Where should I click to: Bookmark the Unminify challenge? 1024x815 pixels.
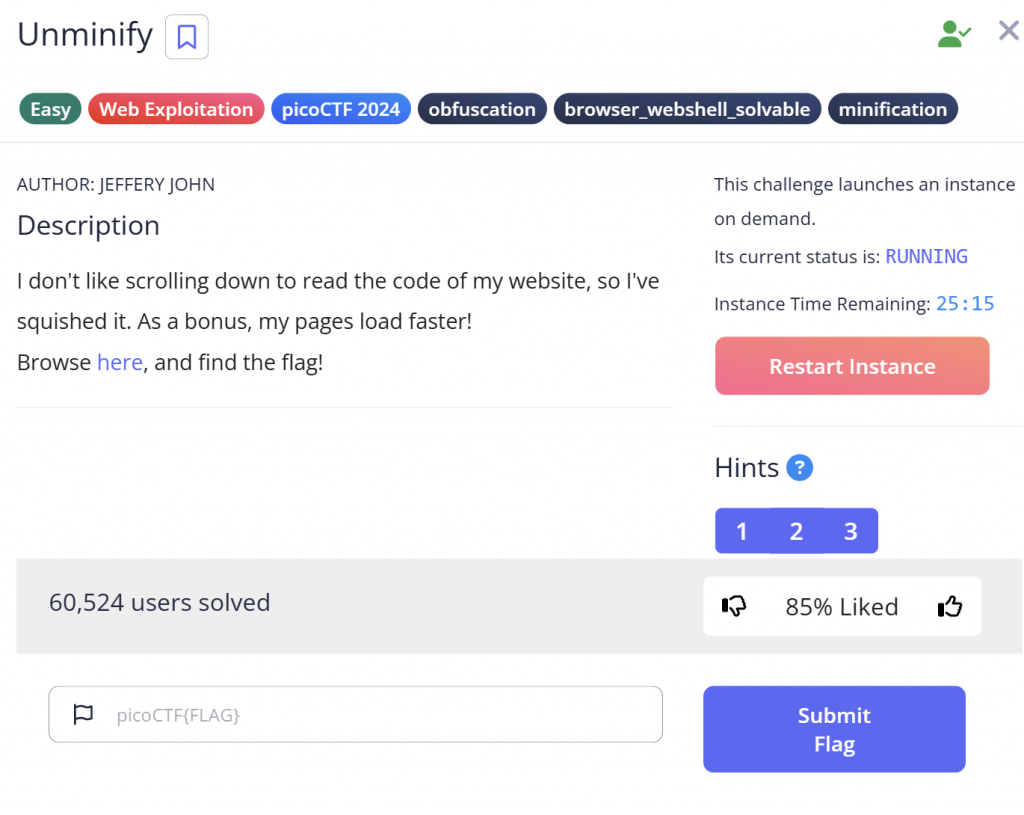tap(186, 38)
